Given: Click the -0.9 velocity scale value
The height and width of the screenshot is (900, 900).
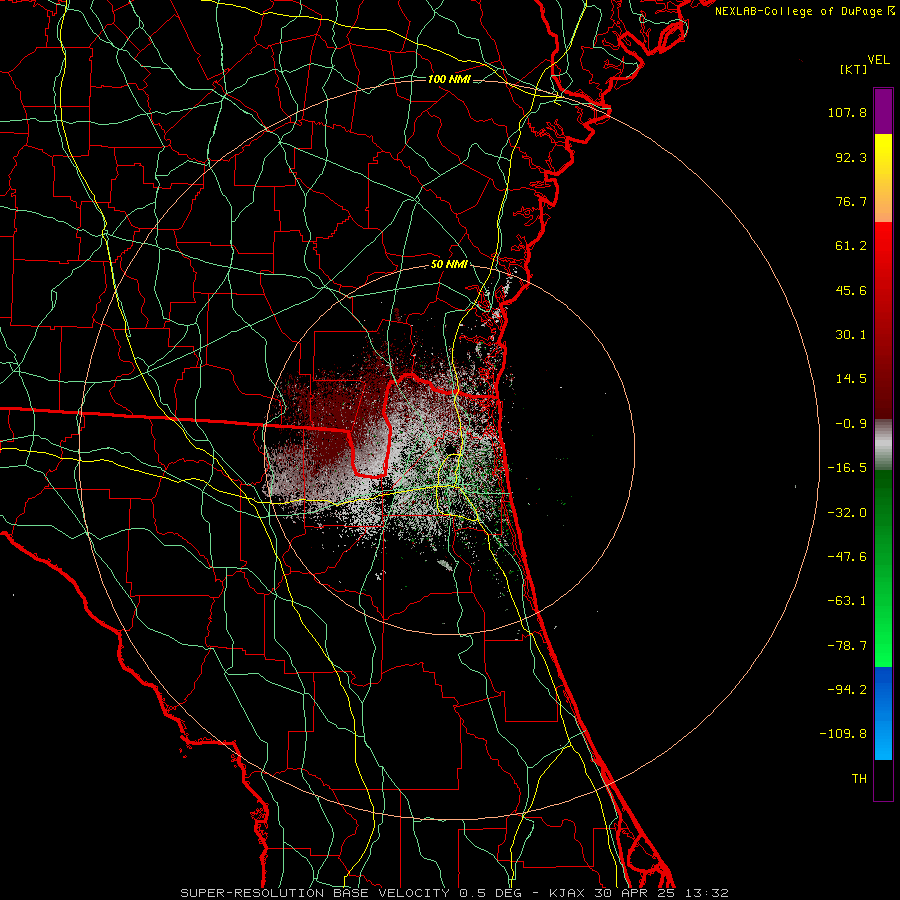Looking at the screenshot, I should point(851,424).
